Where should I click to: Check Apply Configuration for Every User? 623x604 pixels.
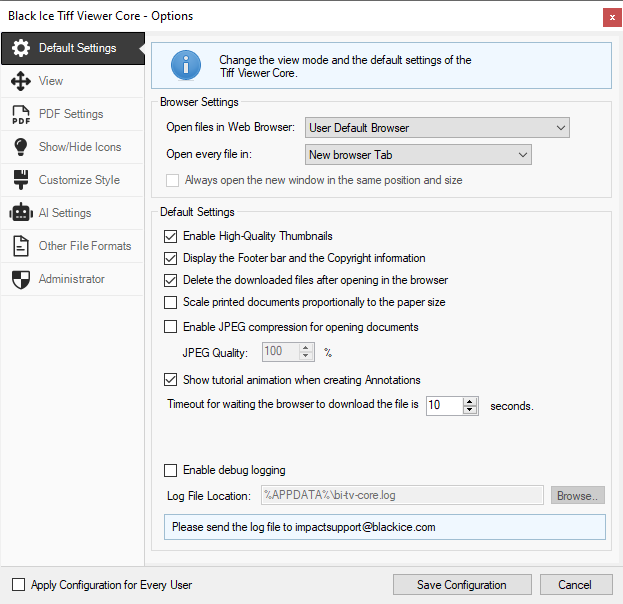pyautogui.click(x=19, y=585)
